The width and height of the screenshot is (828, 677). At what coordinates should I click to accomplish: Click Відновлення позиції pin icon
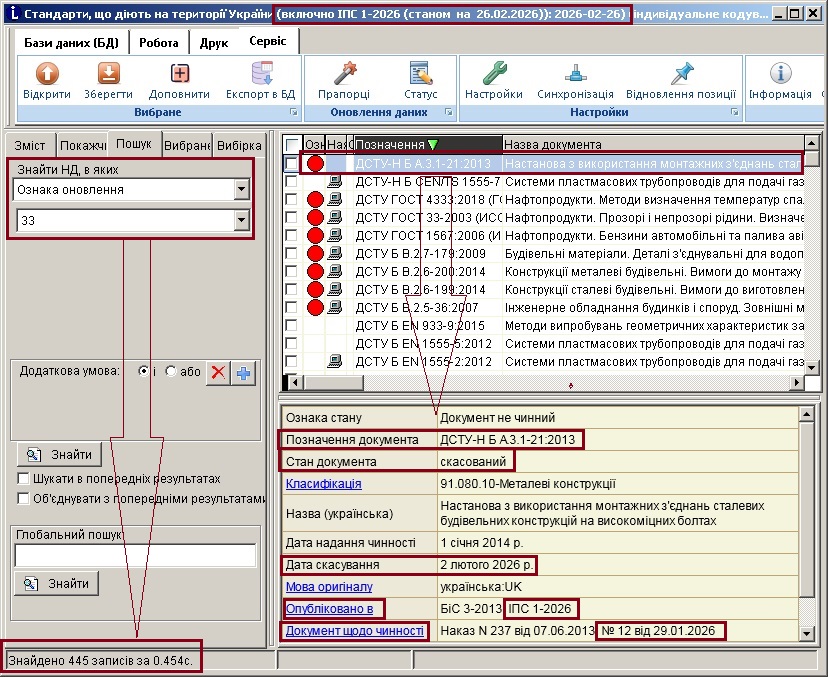[682, 80]
